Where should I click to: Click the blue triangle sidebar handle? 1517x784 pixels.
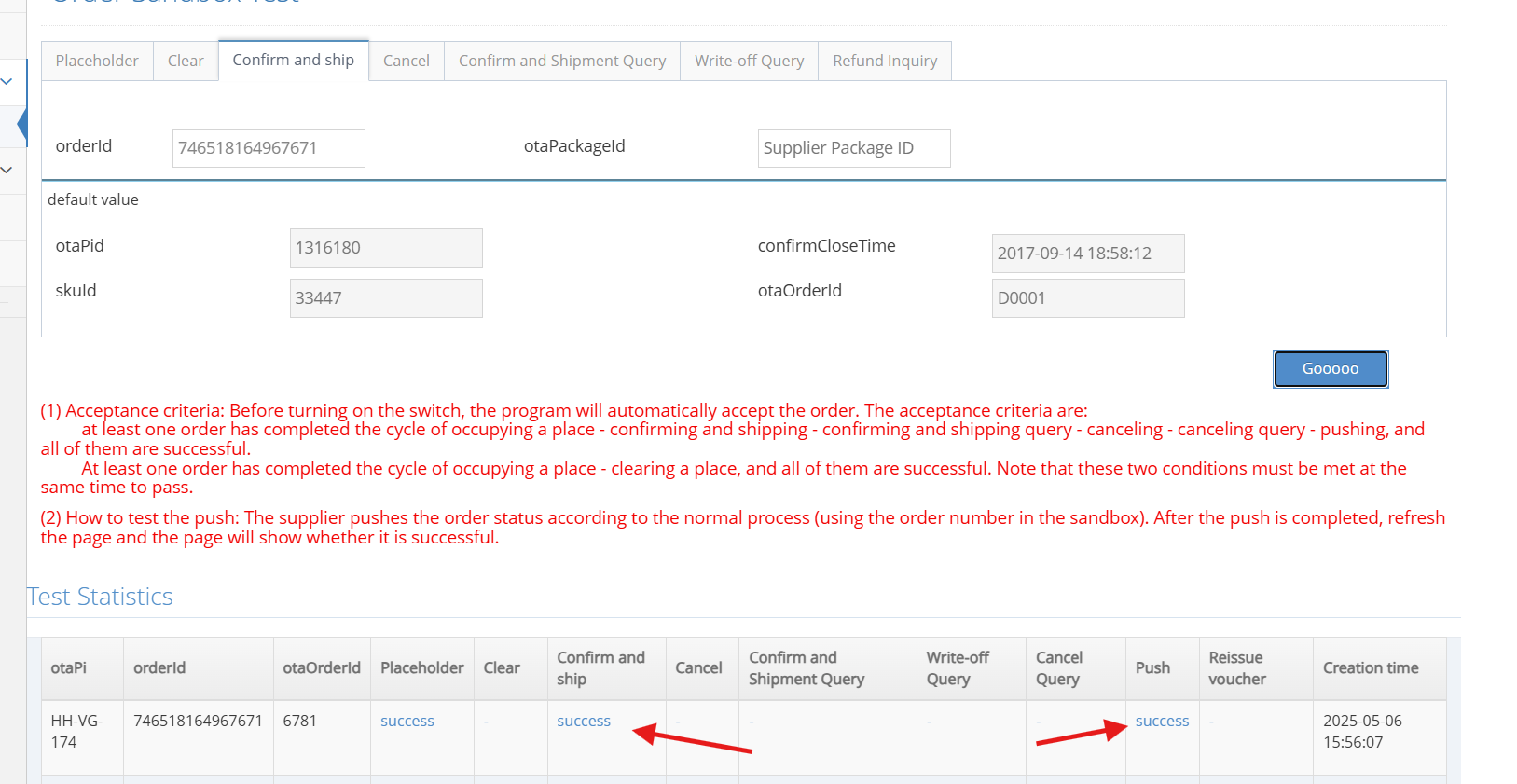21,124
